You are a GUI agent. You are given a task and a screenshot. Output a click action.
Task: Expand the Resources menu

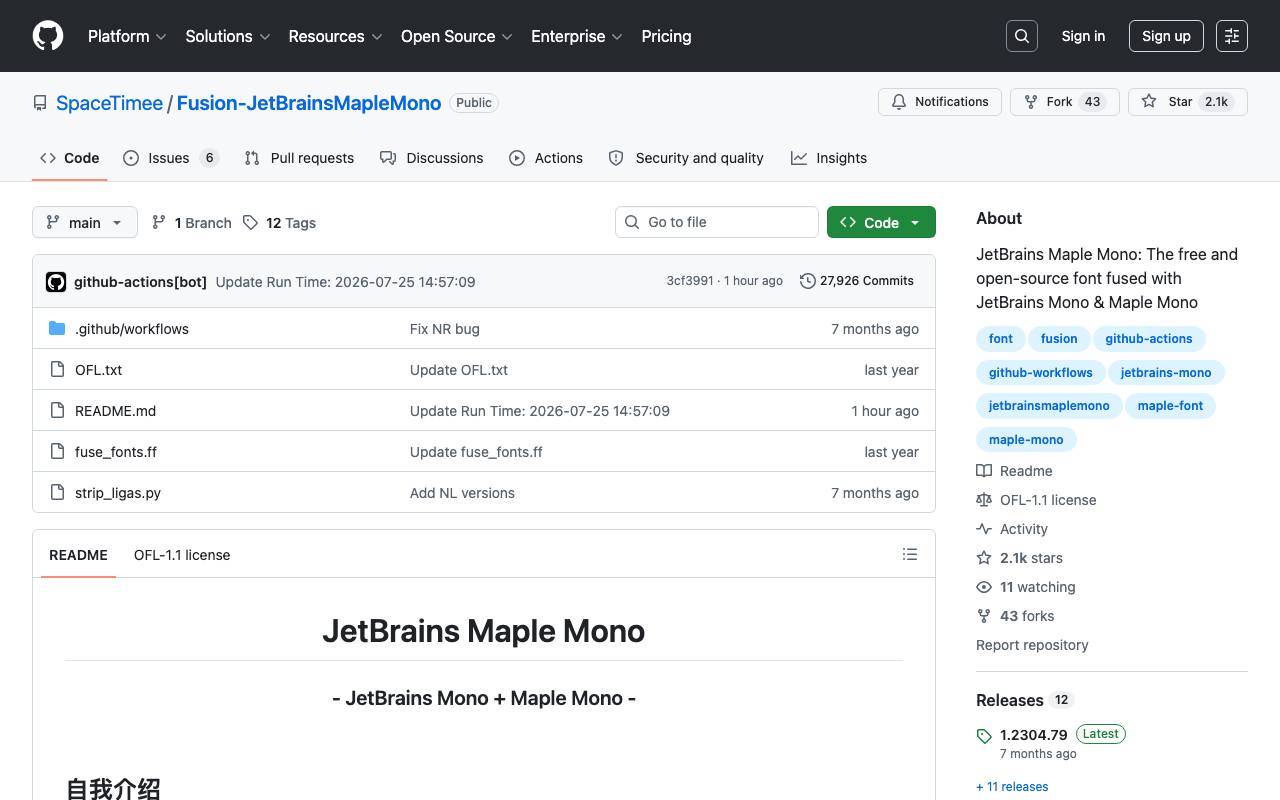click(335, 36)
